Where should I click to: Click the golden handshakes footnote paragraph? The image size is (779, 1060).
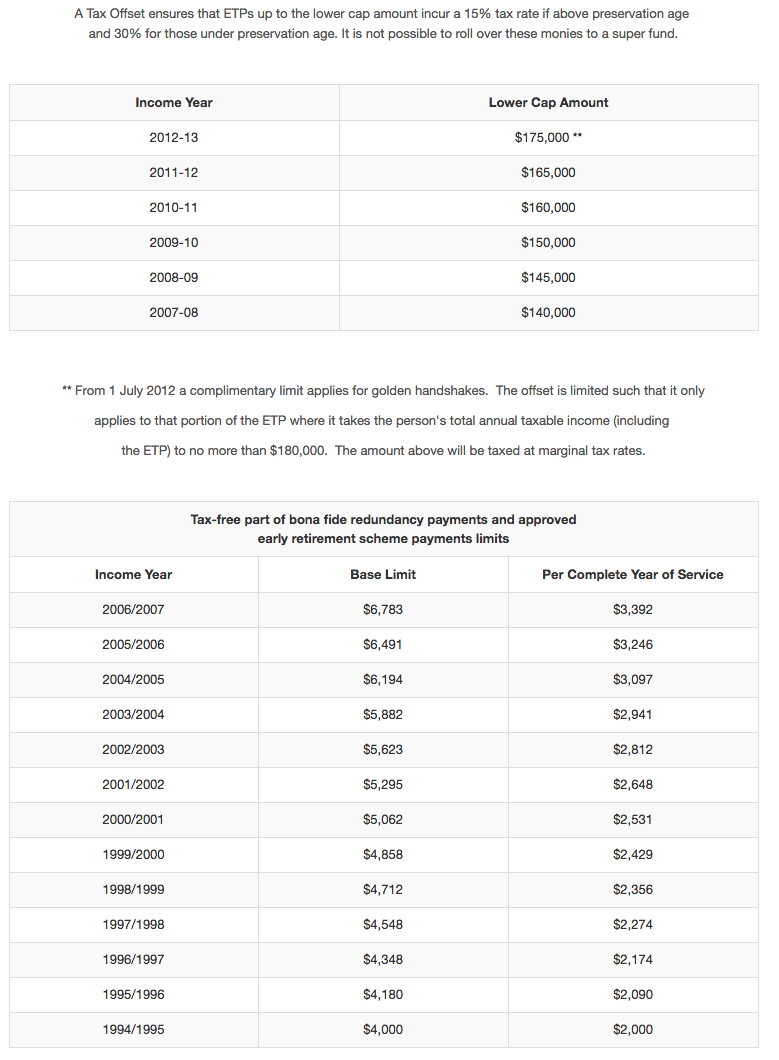pos(383,421)
